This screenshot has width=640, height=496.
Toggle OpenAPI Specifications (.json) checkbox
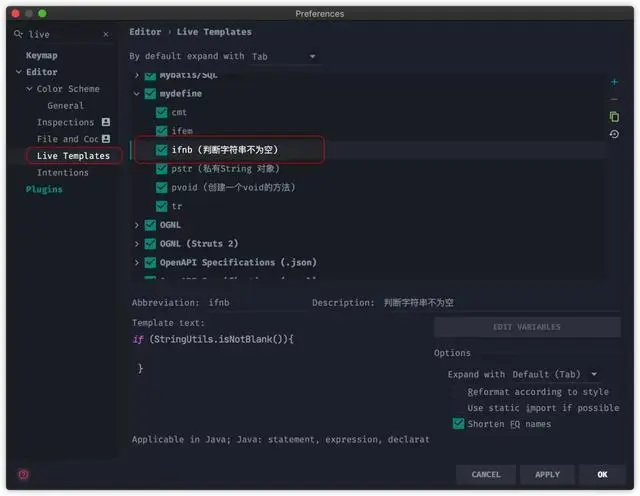click(150, 262)
